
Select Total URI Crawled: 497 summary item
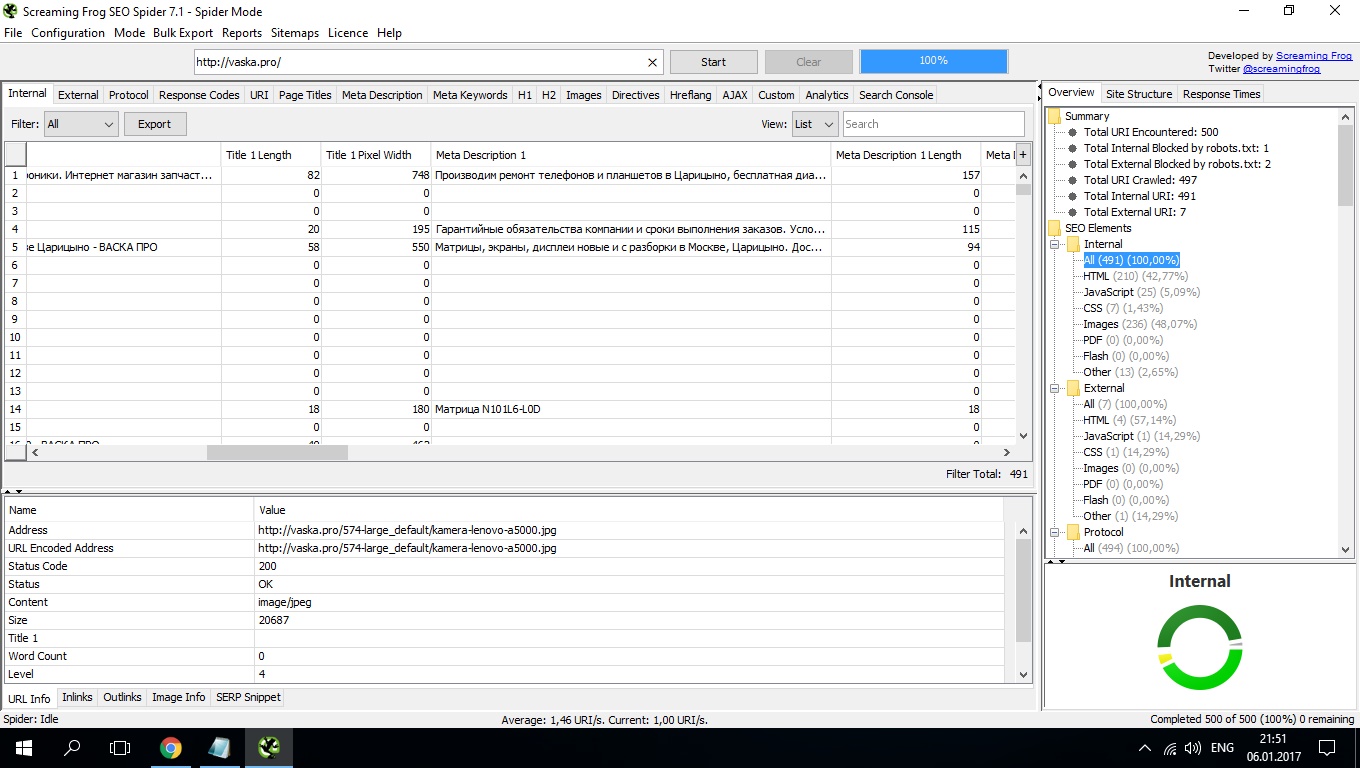tap(1140, 180)
